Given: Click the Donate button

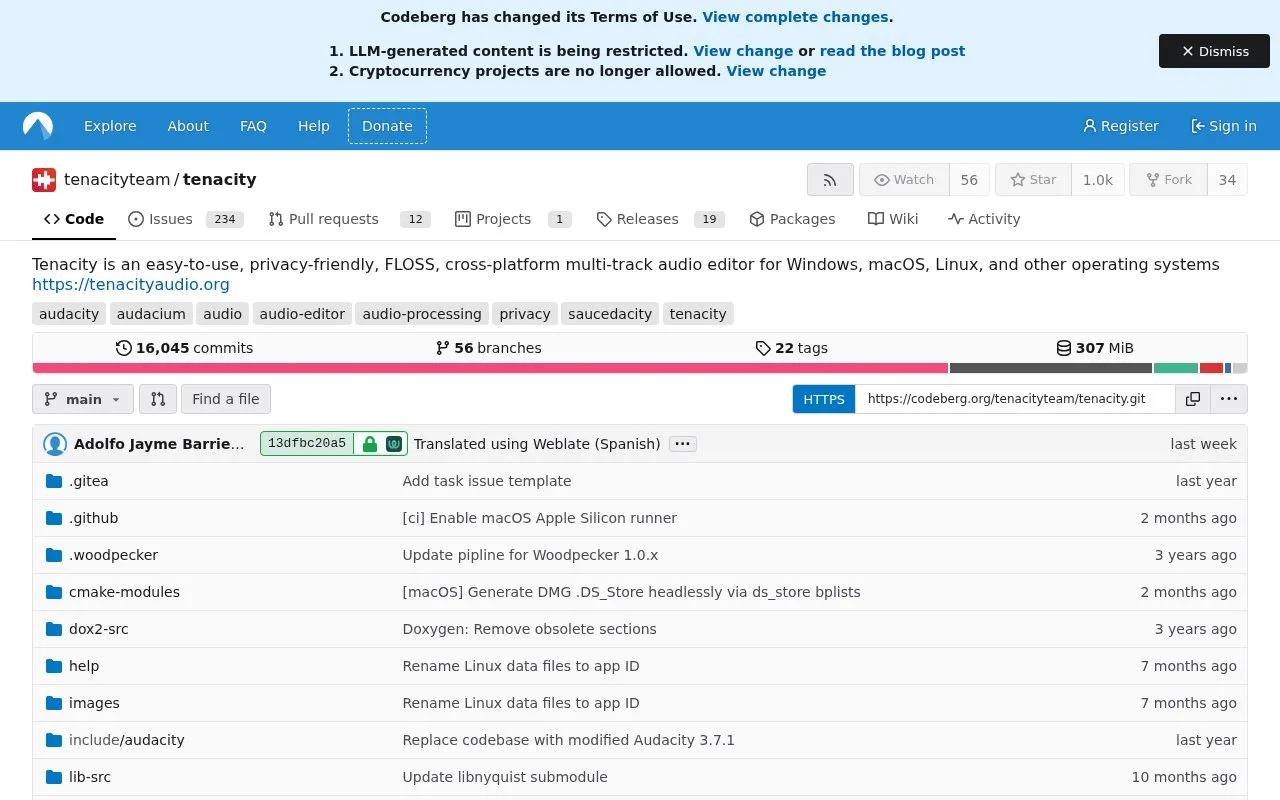Looking at the screenshot, I should pyautogui.click(x=387, y=126).
